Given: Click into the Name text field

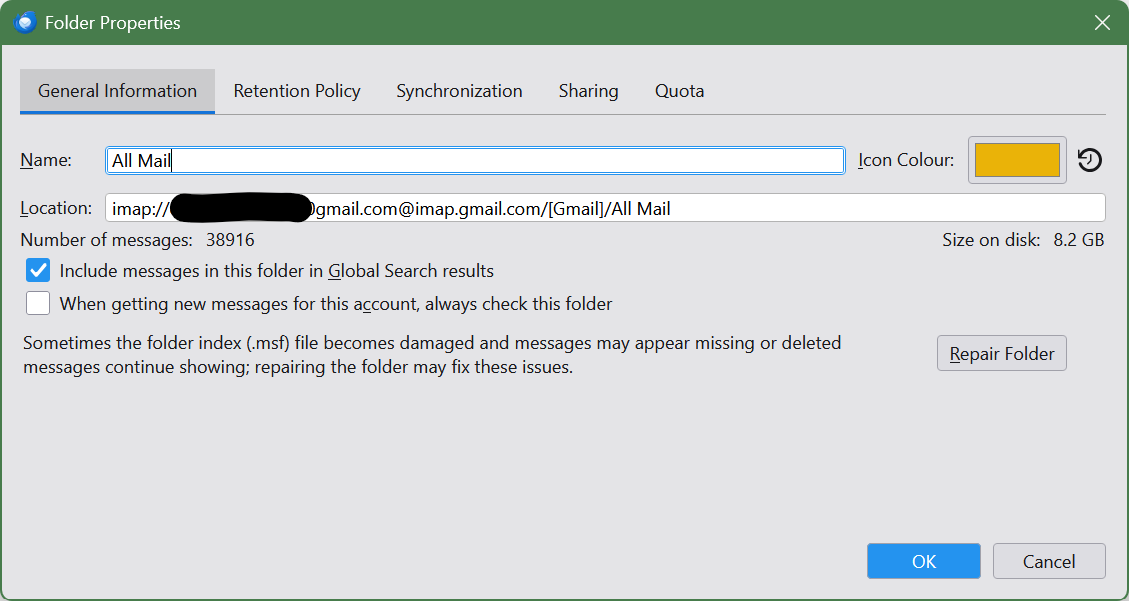Looking at the screenshot, I should pyautogui.click(x=500, y=160).
